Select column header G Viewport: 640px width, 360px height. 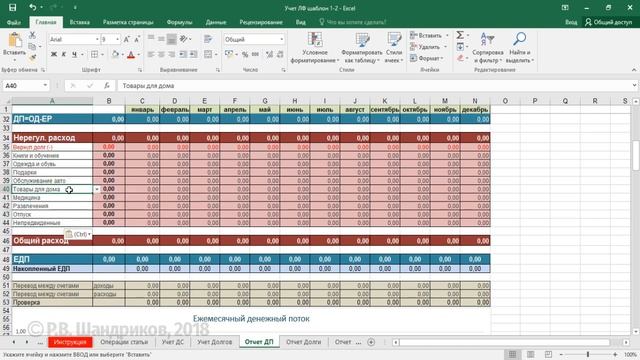click(x=265, y=100)
